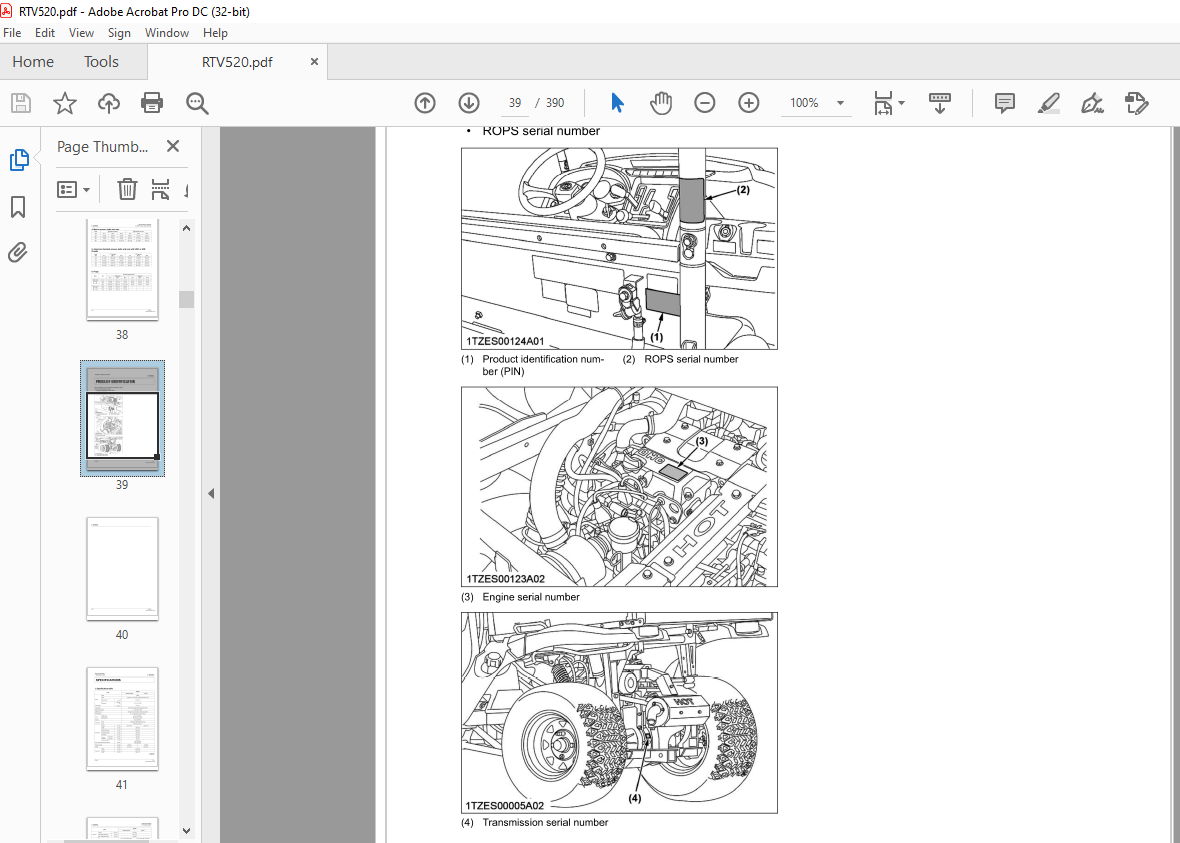Click the scrolling mode icon
The height and width of the screenshot is (843, 1180).
[939, 103]
